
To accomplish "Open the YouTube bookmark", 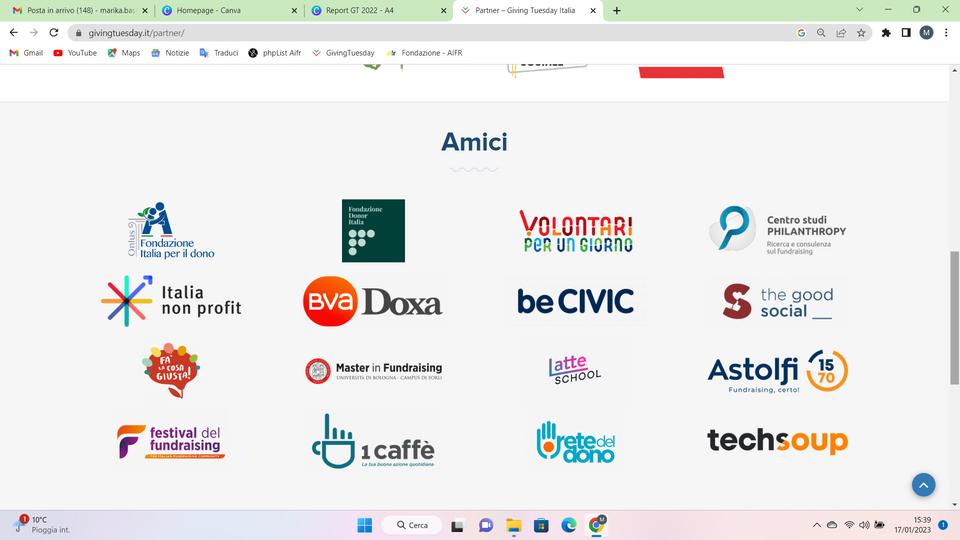I will coord(75,53).
